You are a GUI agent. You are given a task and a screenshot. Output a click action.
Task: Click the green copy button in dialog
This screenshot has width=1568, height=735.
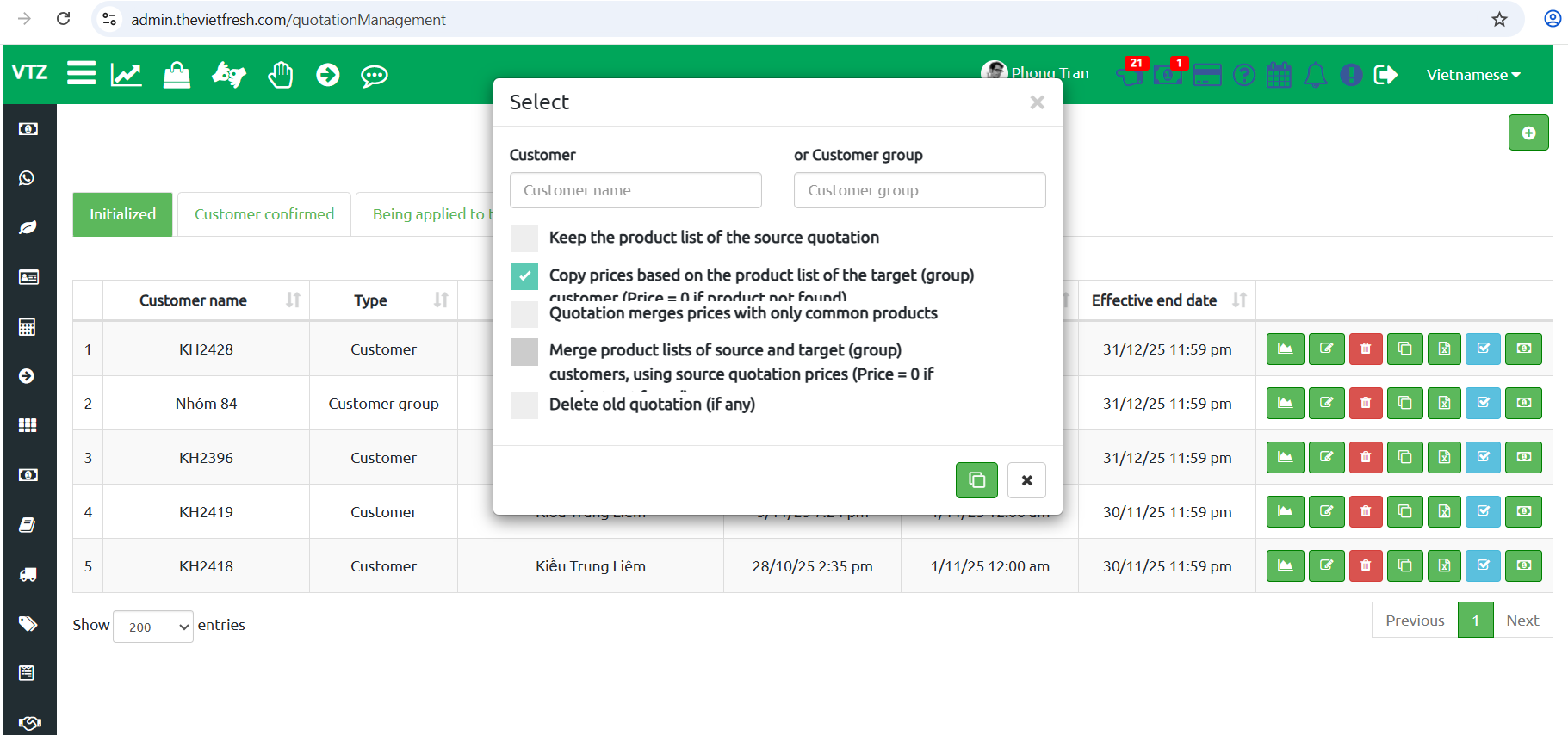[x=976, y=480]
